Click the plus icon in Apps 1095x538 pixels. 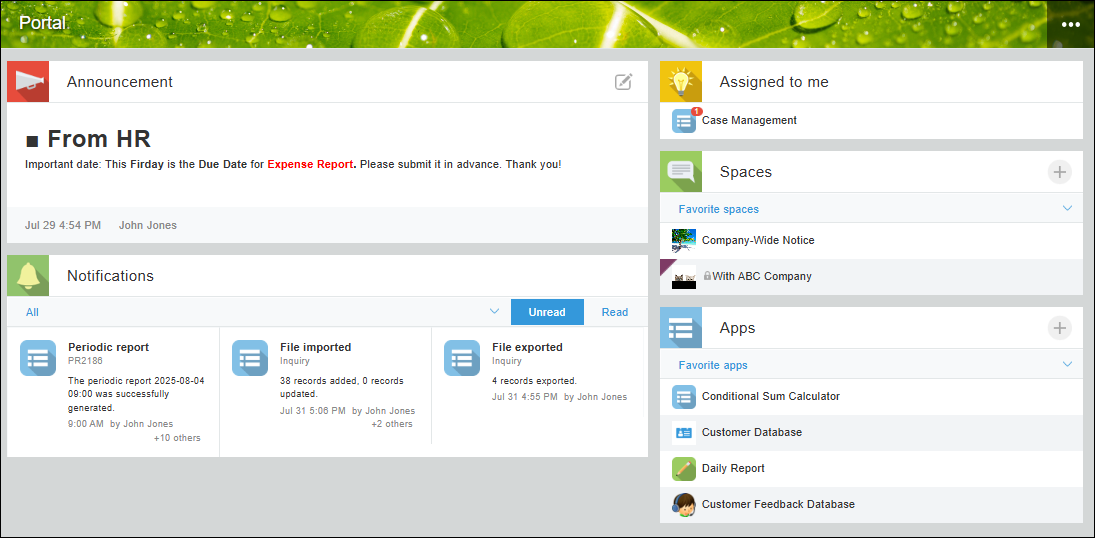pos(1060,328)
